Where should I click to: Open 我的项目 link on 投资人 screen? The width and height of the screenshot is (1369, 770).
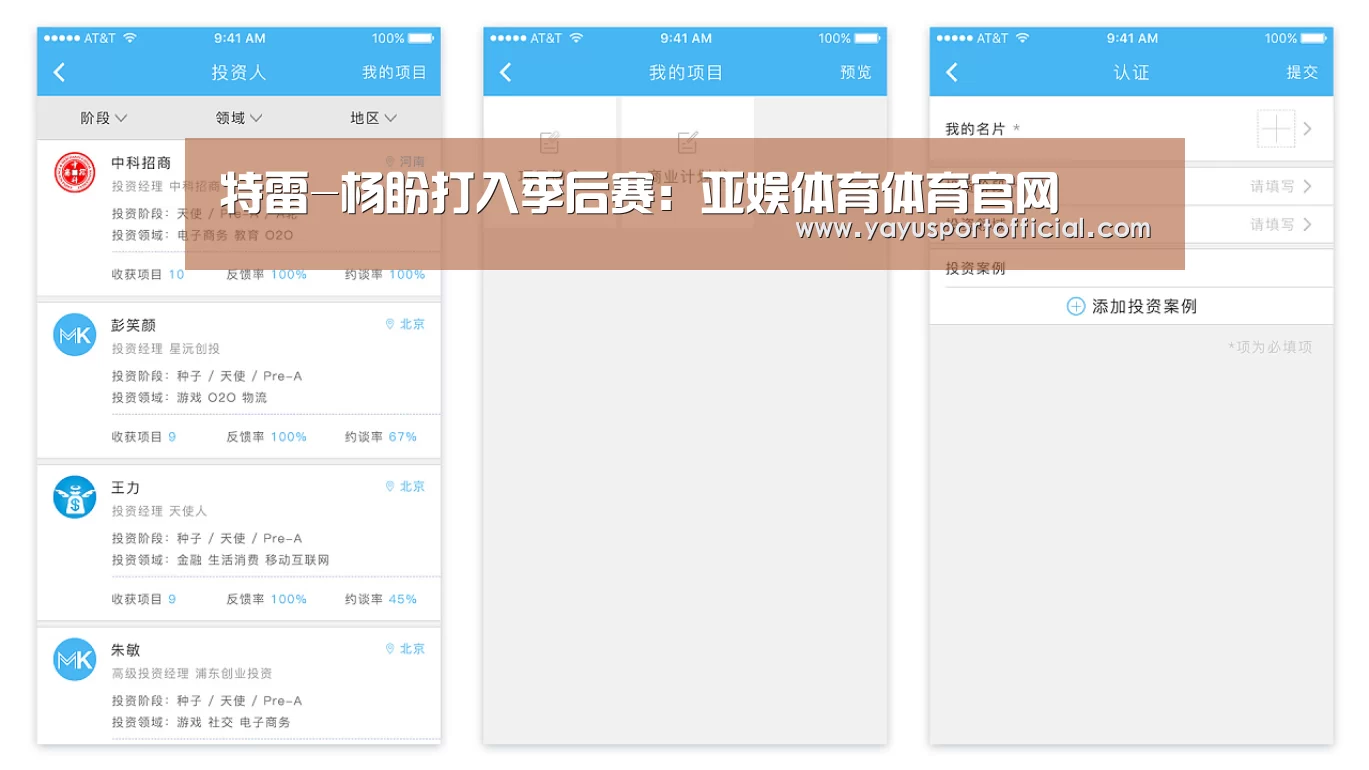click(394, 72)
